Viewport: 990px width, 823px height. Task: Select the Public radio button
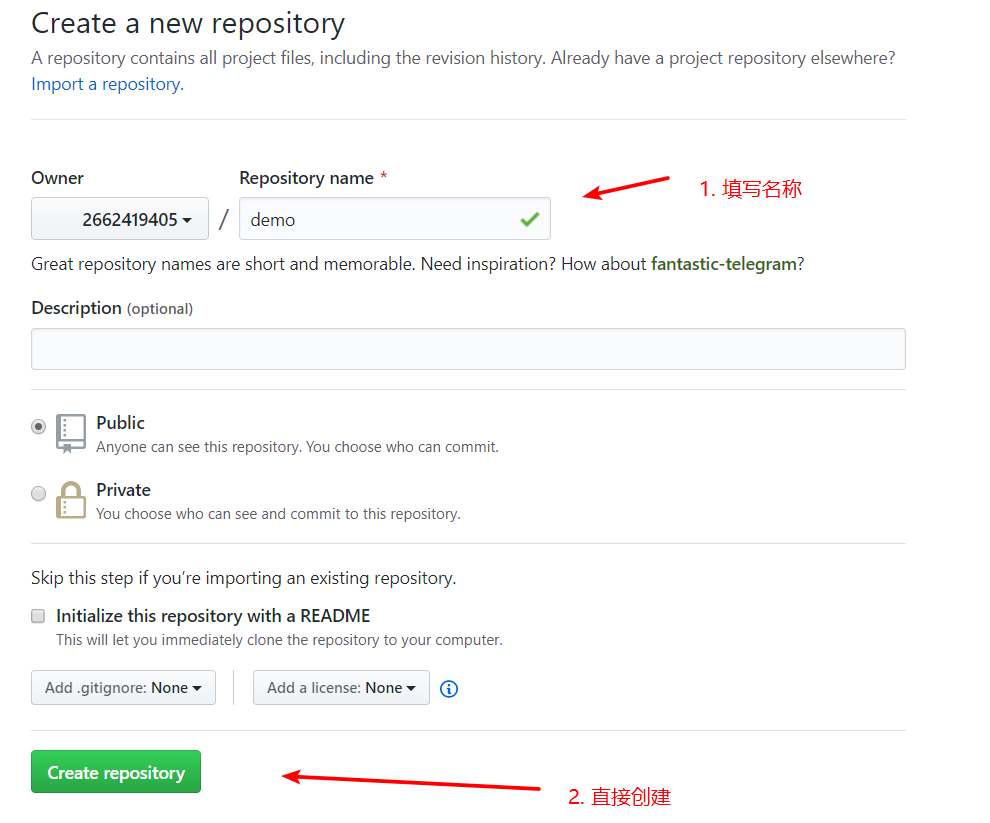[x=39, y=426]
